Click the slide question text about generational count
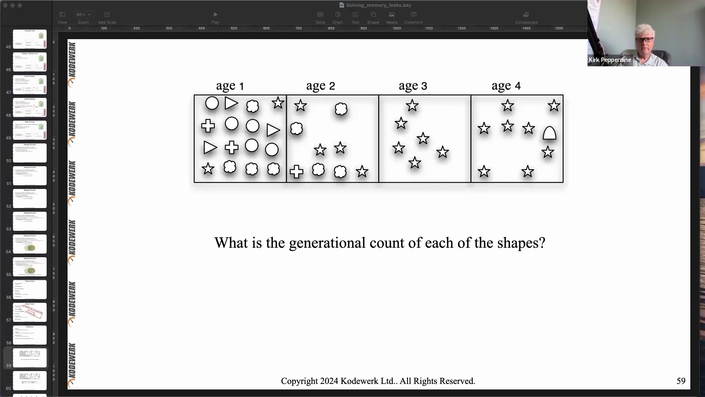Screen dimensions: 705x397 pos(380,243)
